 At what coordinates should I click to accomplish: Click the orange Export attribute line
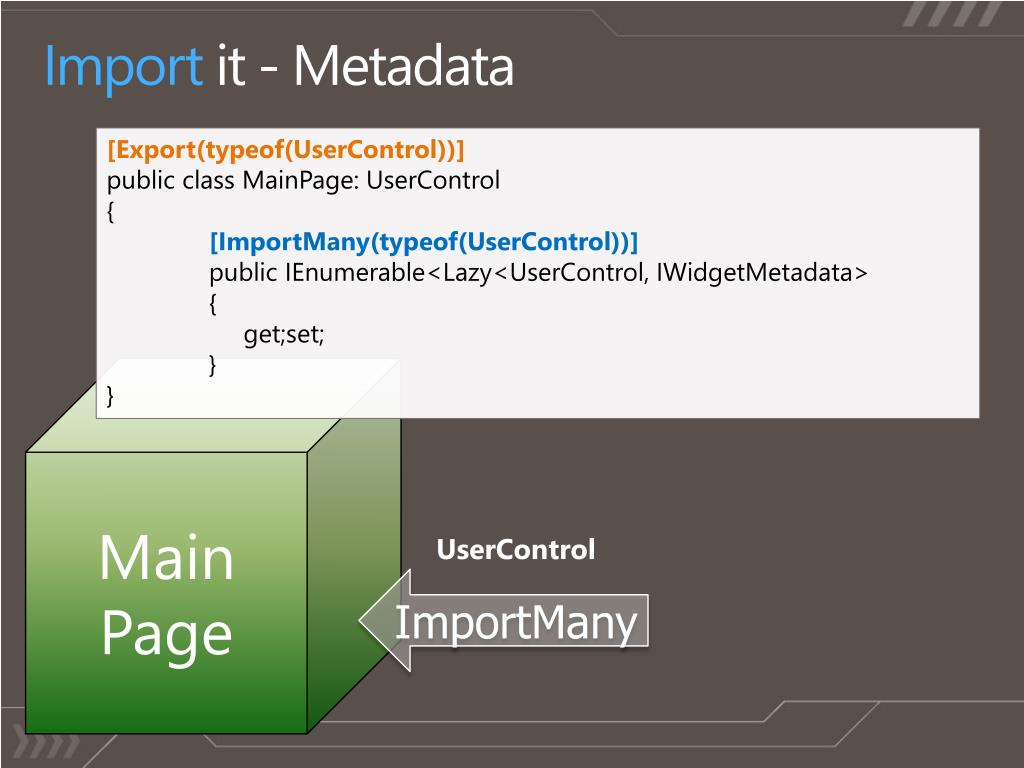pyautogui.click(x=285, y=150)
